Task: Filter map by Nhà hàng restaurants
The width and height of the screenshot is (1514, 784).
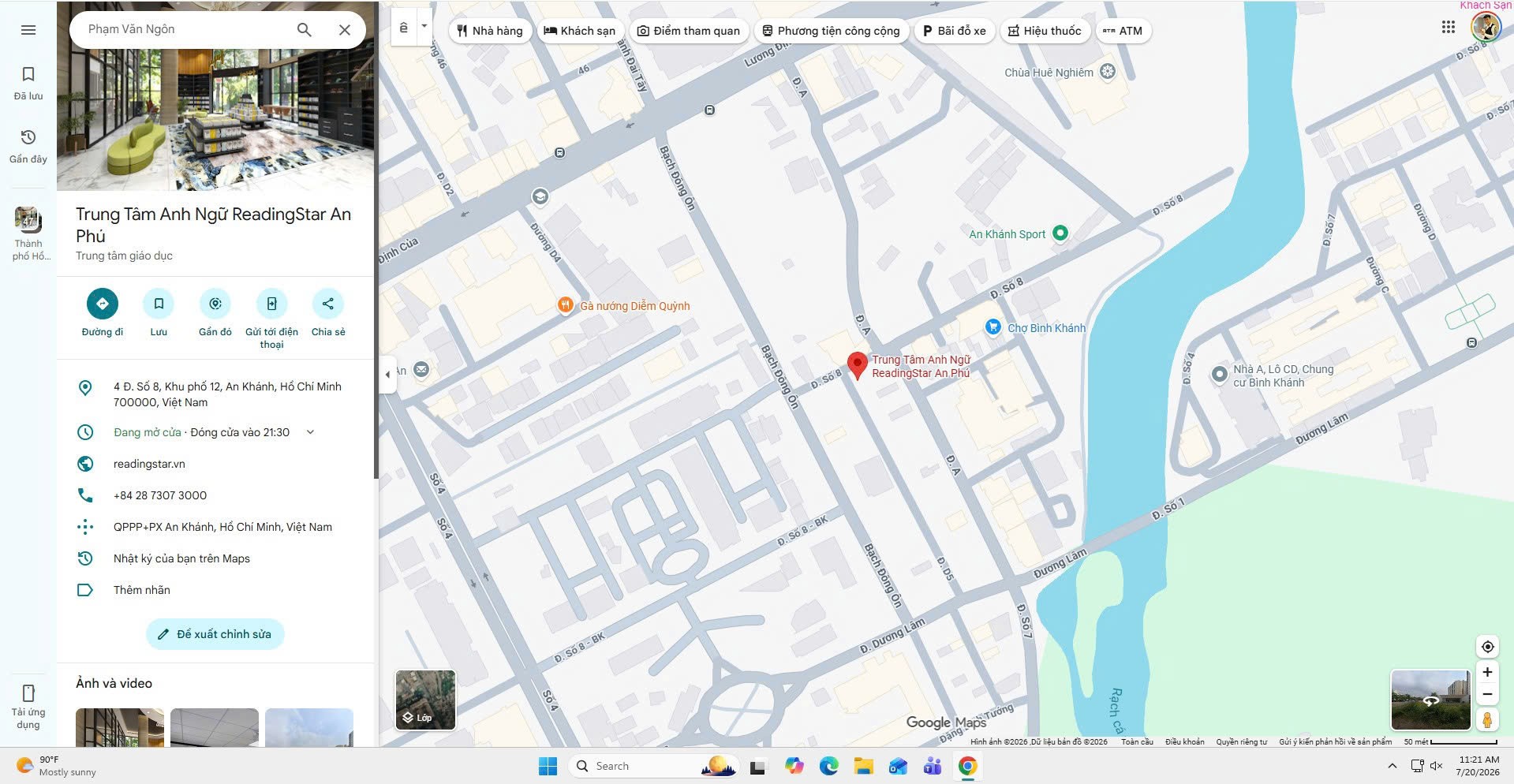Action: point(490,31)
